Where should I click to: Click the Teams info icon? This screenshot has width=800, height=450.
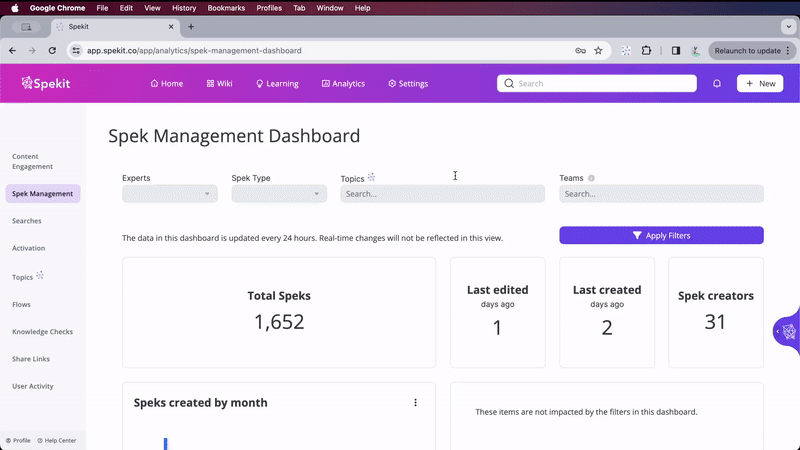coord(591,178)
